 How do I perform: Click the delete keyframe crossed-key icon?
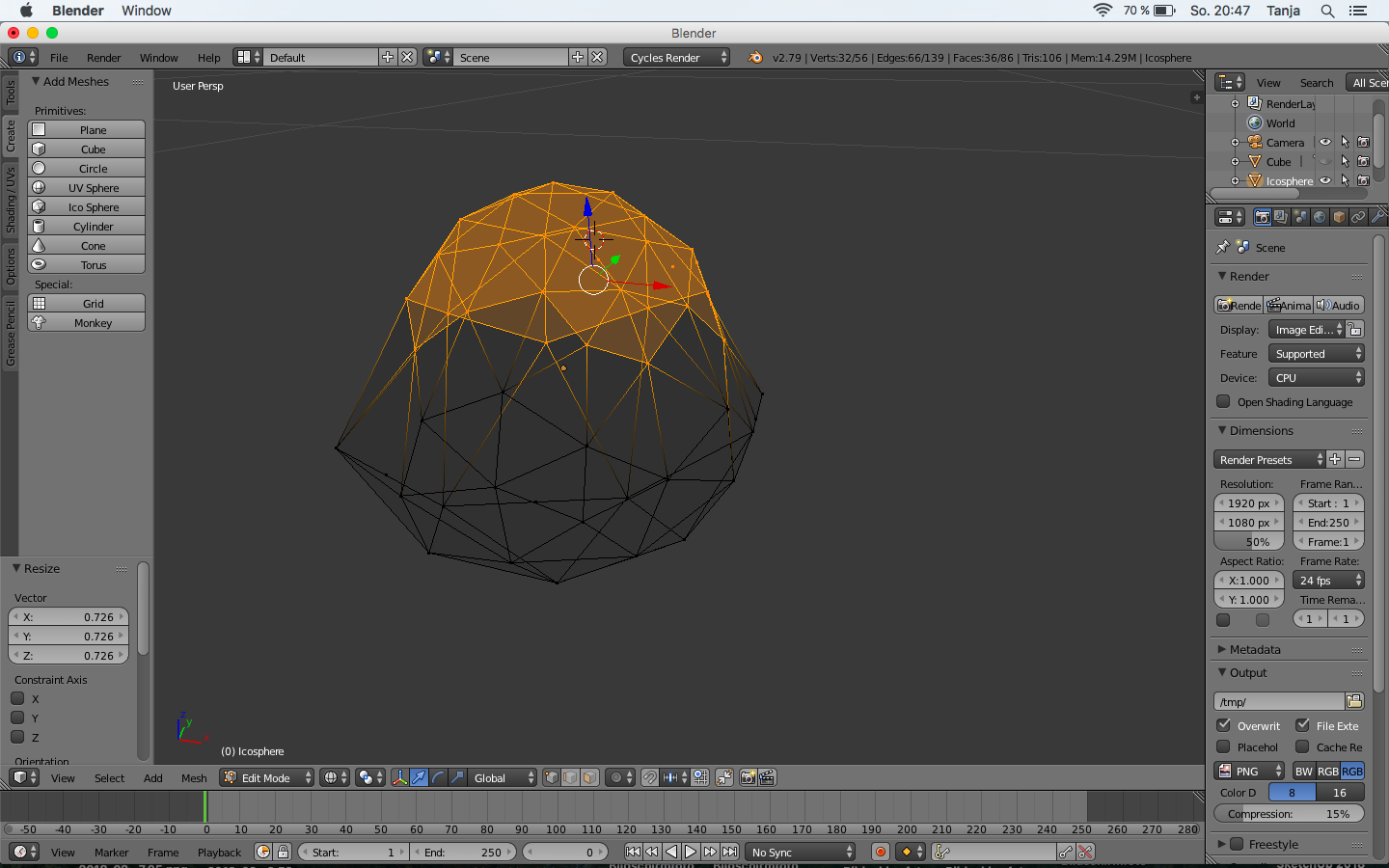coord(1085,852)
